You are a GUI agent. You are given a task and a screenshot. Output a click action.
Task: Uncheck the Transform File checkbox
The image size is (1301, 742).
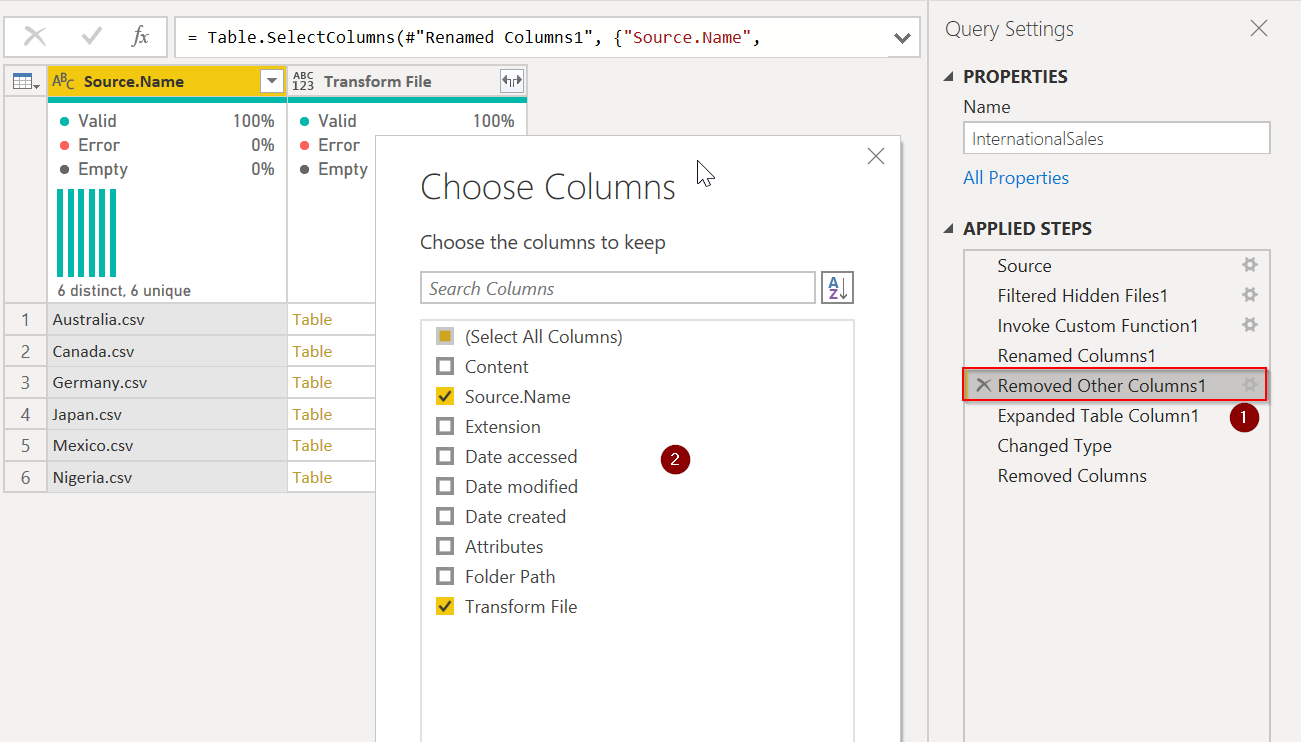pyautogui.click(x=445, y=607)
